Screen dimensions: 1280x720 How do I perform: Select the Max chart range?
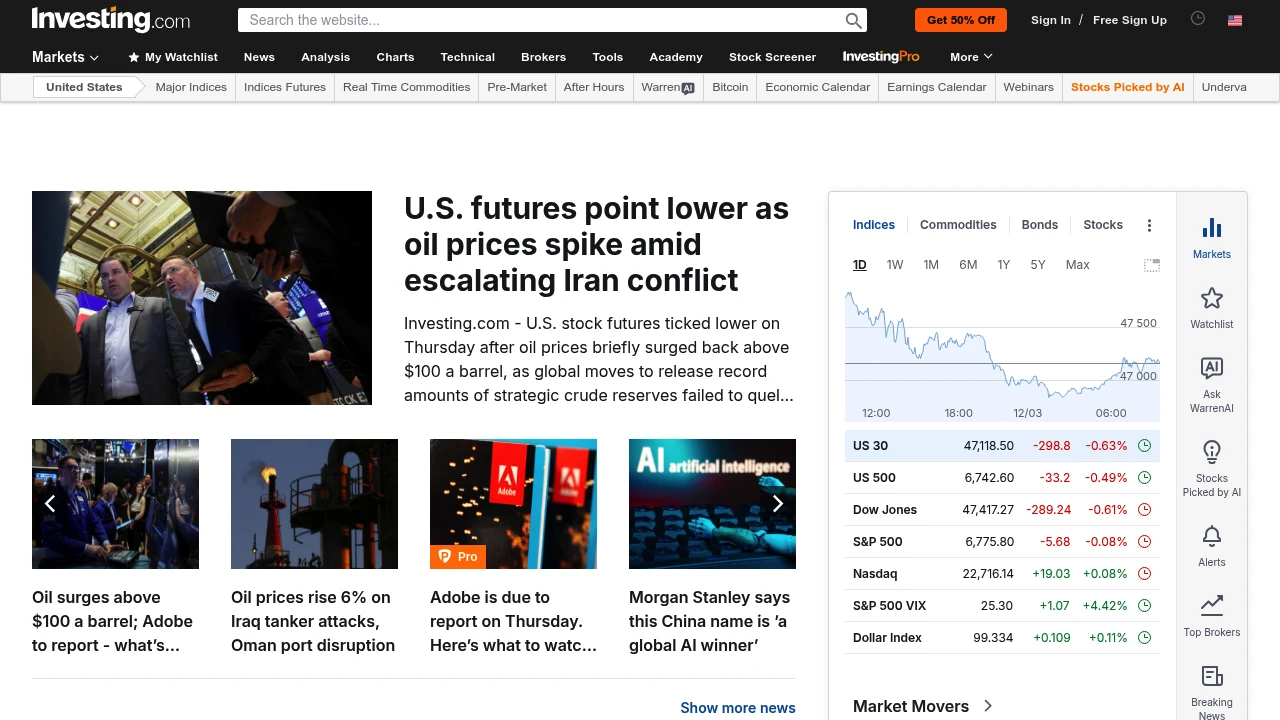(1077, 265)
